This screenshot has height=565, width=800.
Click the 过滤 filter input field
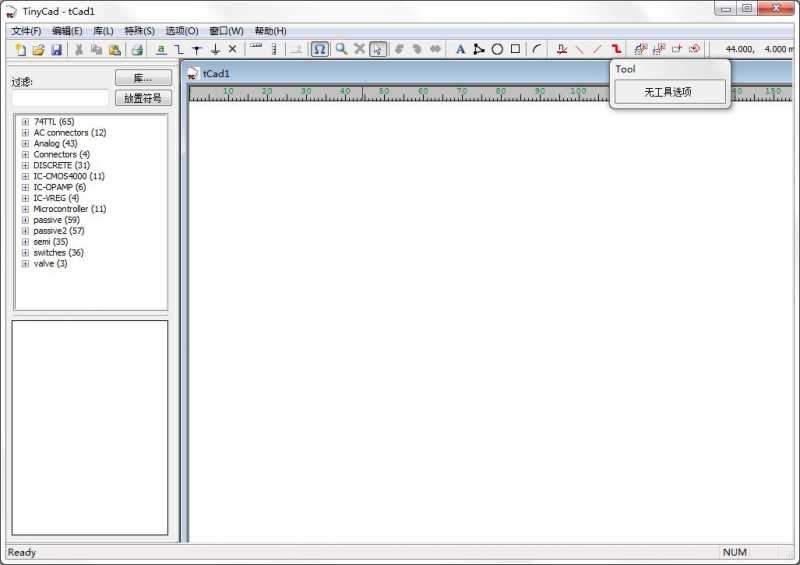[60, 98]
